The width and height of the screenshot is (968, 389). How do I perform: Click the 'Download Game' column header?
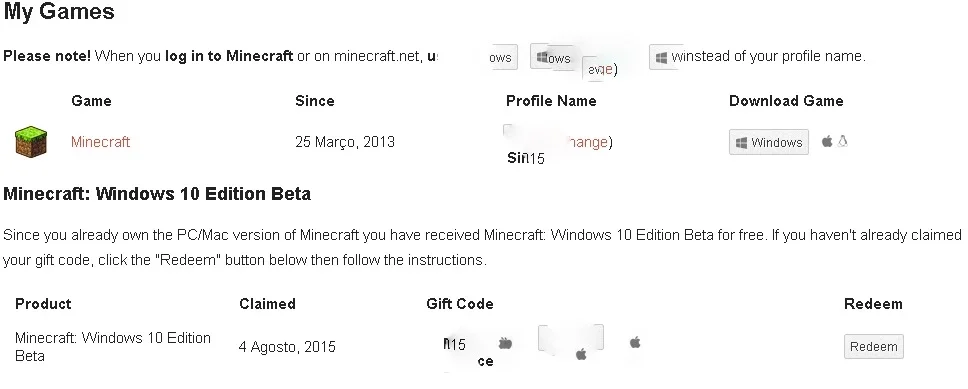click(x=786, y=101)
